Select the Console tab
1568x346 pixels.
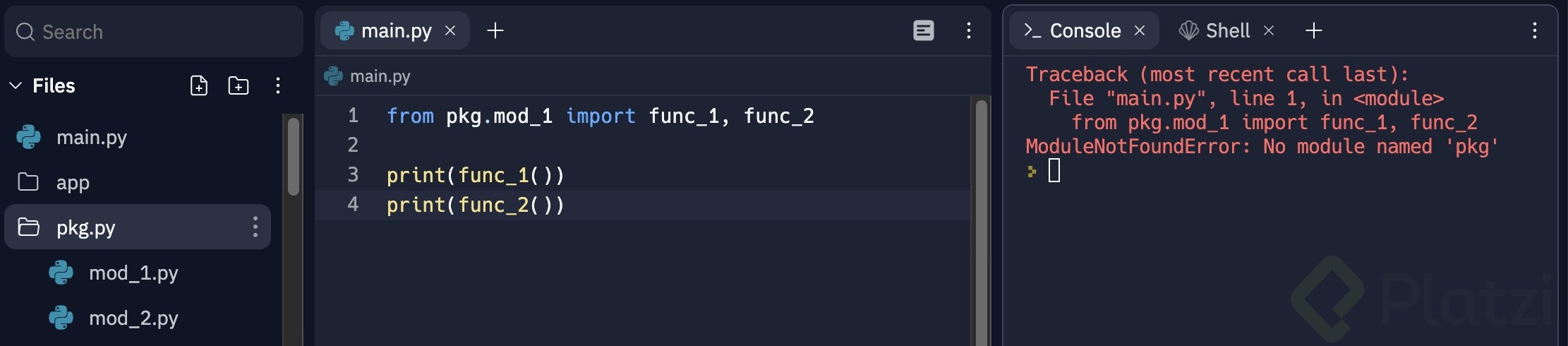click(1084, 30)
